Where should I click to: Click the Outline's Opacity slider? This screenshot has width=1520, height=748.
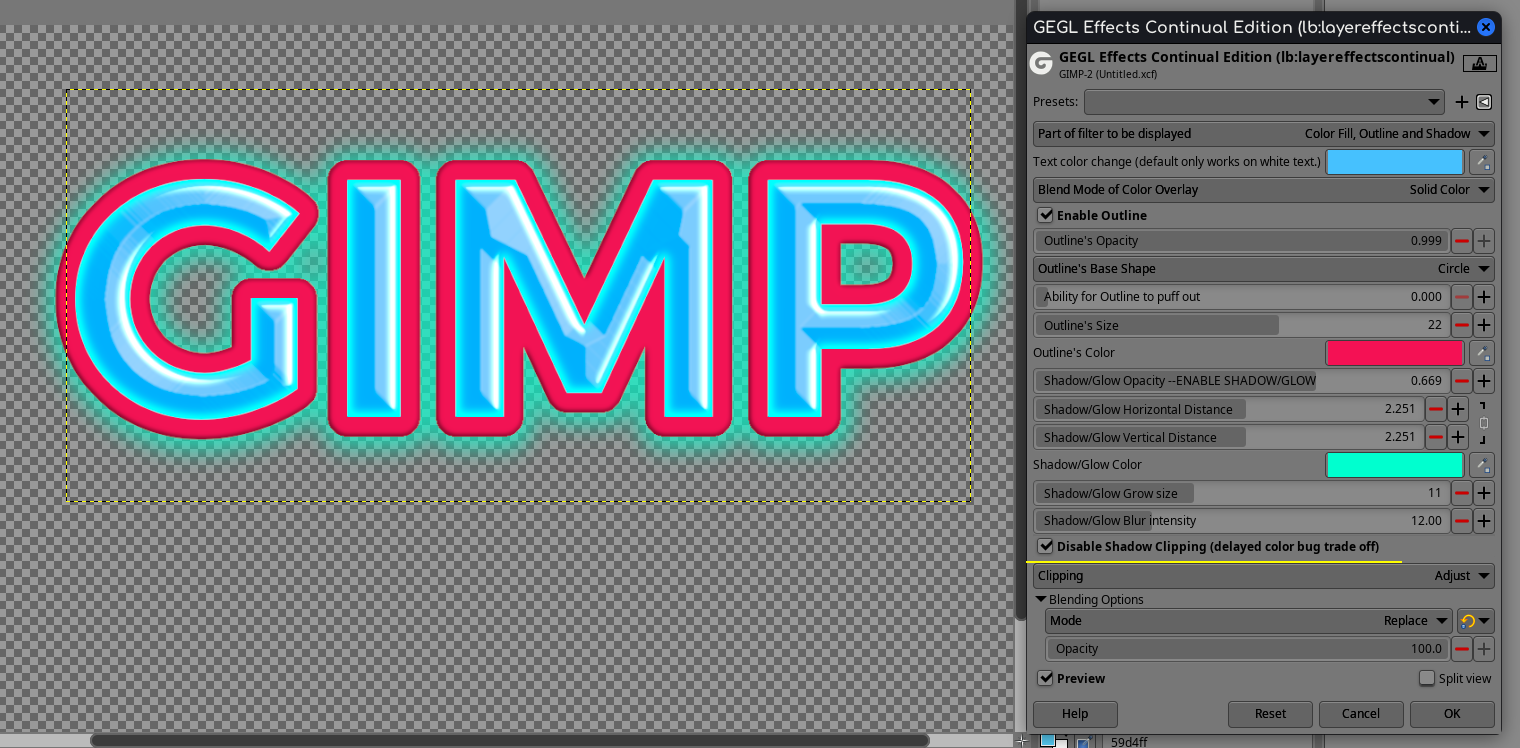tap(1241, 241)
